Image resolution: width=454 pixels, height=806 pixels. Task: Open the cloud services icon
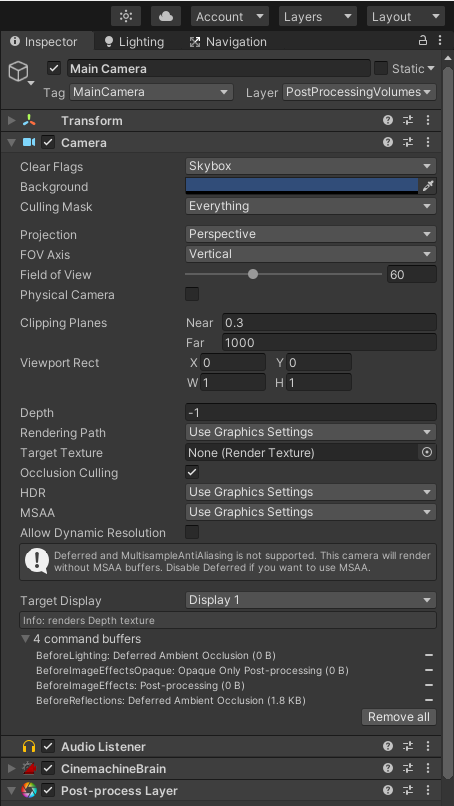click(166, 16)
